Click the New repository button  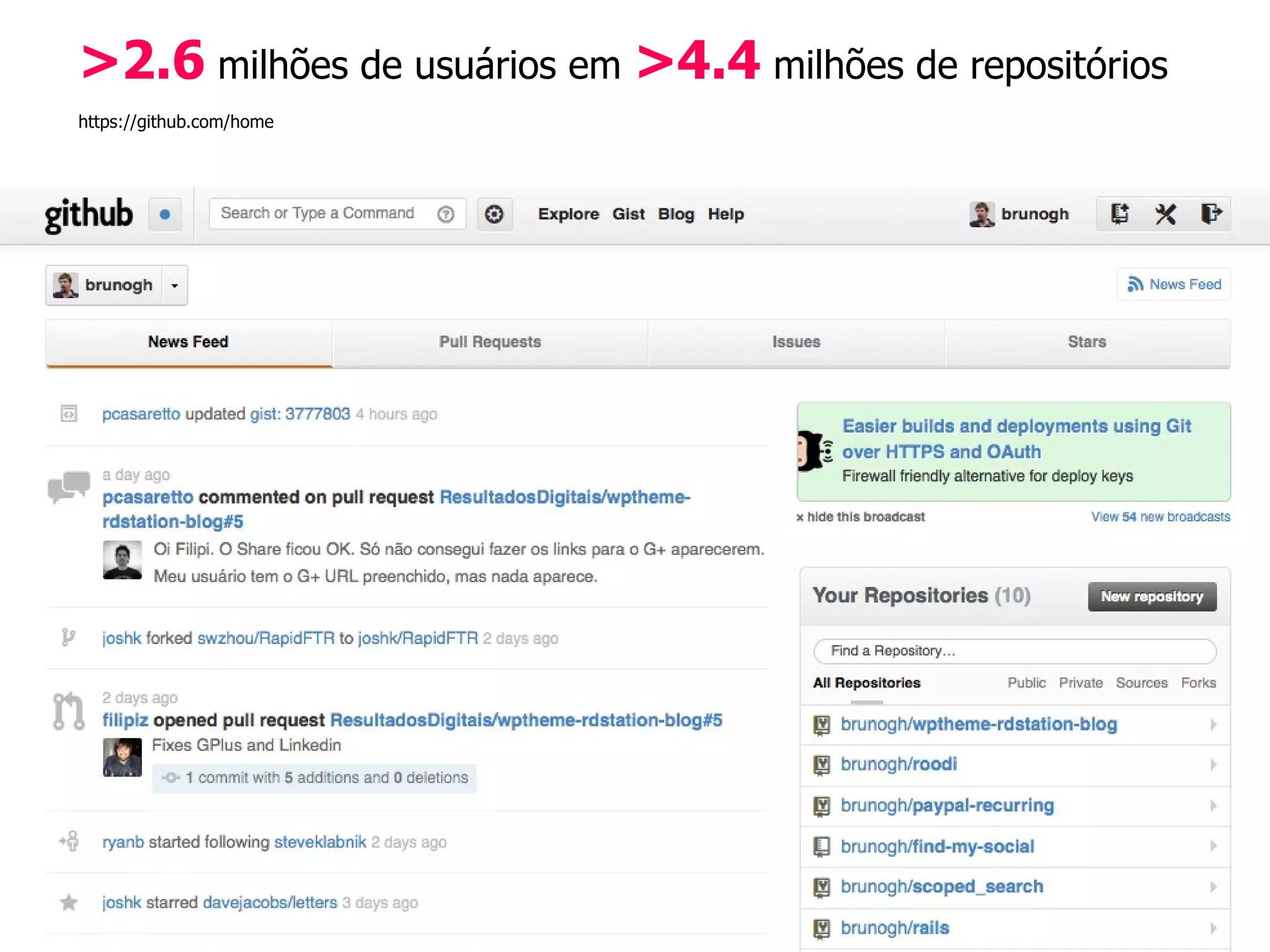[x=1152, y=596]
